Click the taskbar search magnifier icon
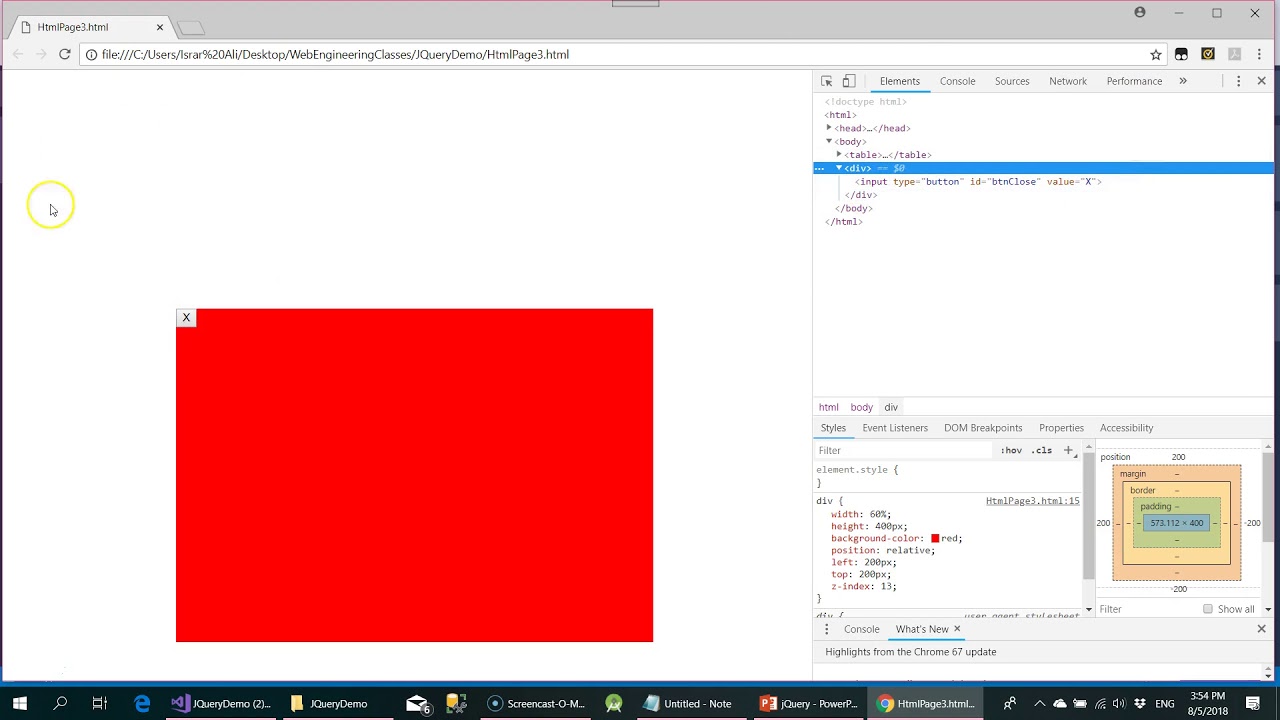1280x720 pixels. pos(60,703)
